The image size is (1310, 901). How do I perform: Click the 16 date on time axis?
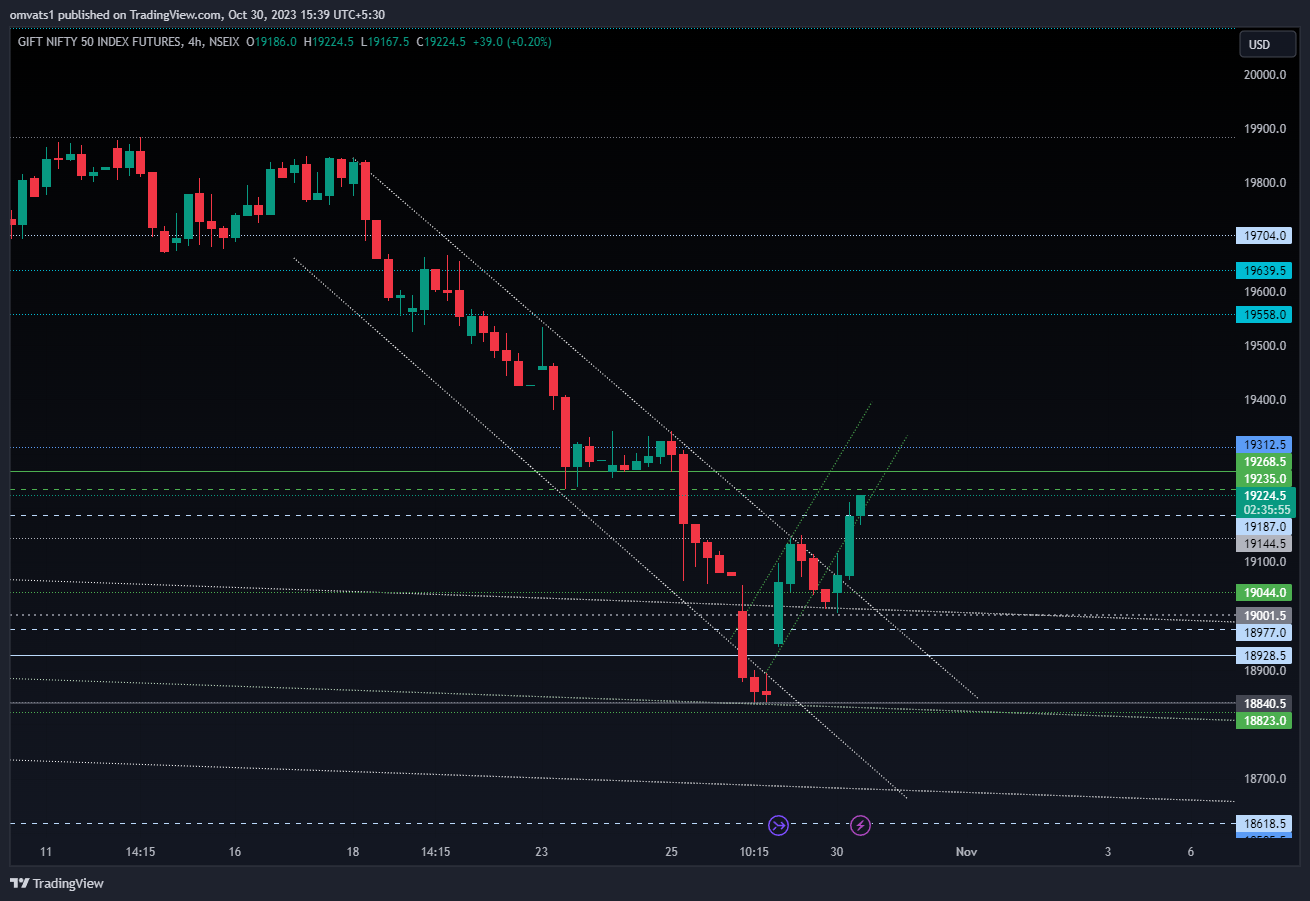[235, 852]
